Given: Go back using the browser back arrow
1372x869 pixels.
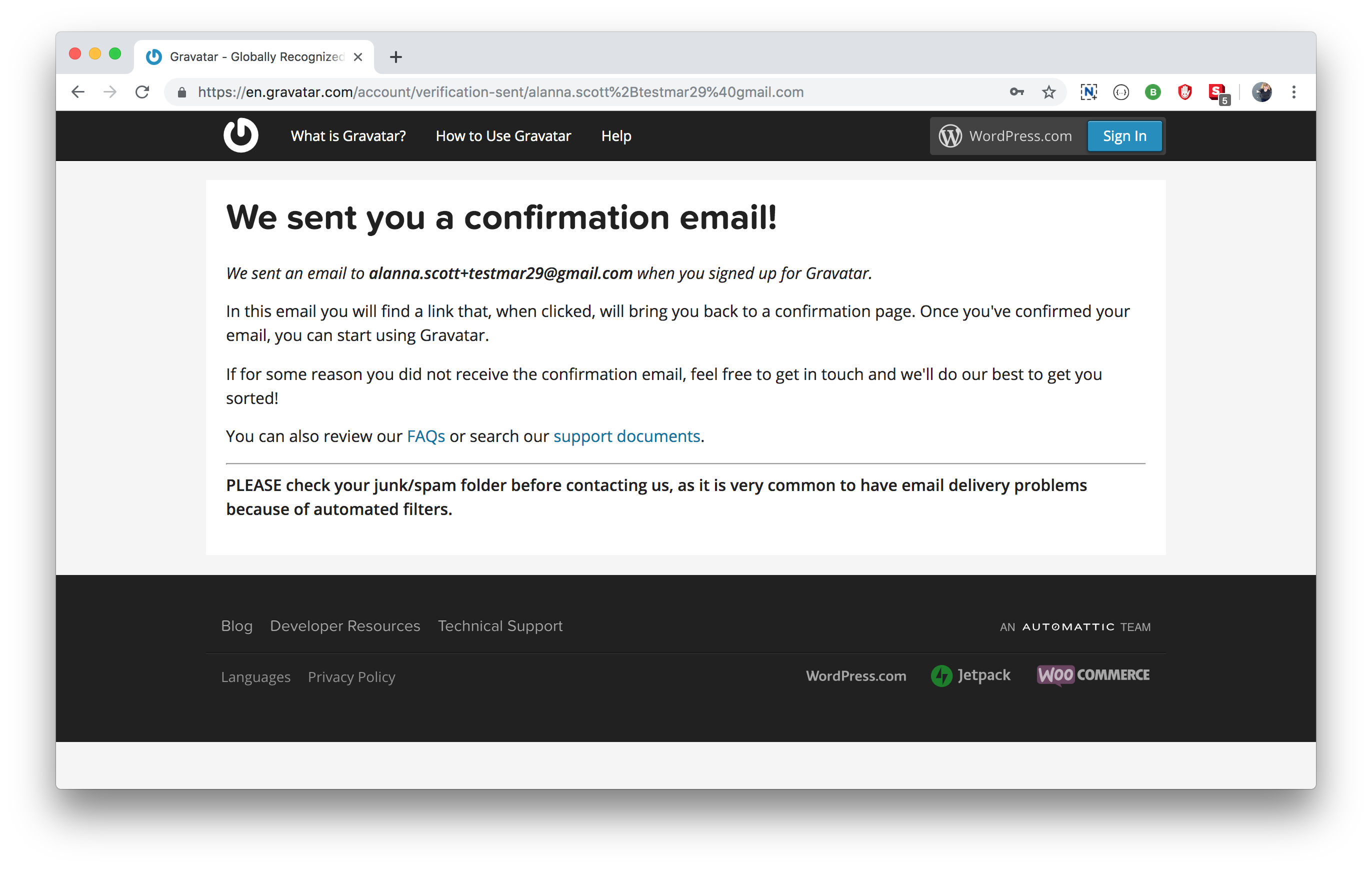Looking at the screenshot, I should tap(78, 91).
